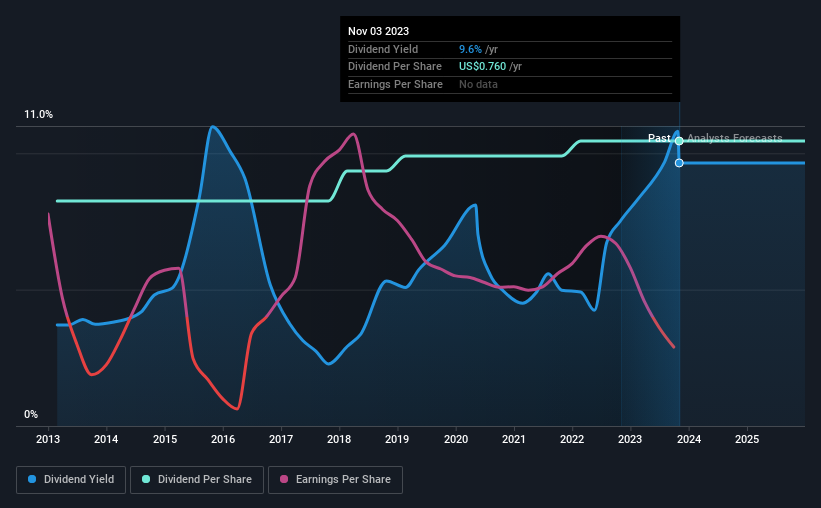Click the 2025 x-axis label
The image size is (821, 508).
(x=747, y=439)
